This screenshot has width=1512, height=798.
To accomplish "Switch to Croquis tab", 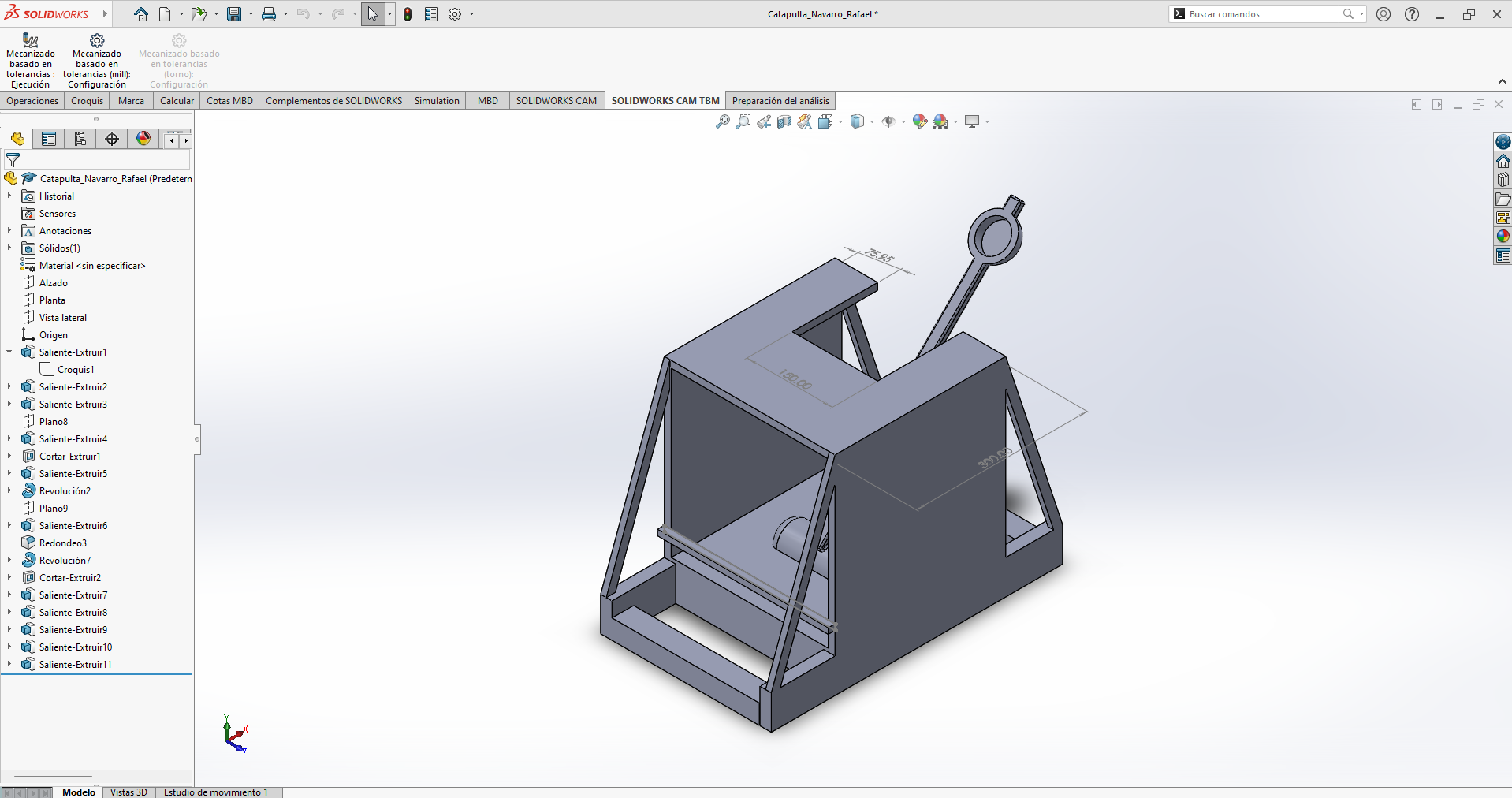I will (x=88, y=101).
